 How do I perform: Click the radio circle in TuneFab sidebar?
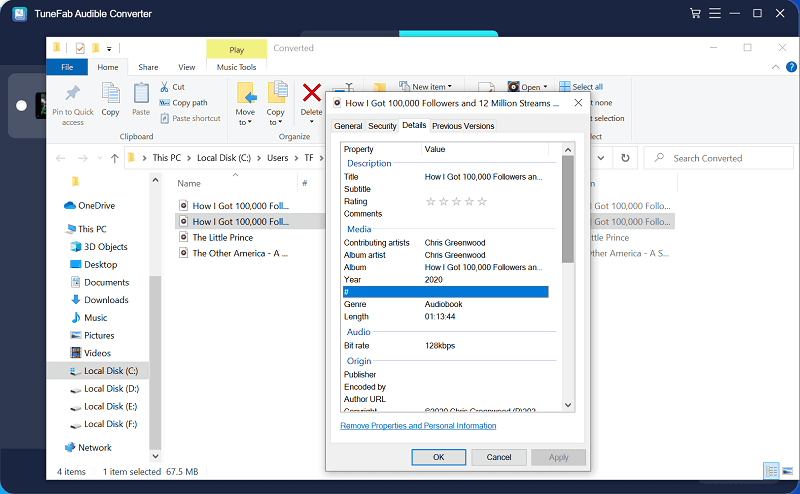[x=22, y=105]
